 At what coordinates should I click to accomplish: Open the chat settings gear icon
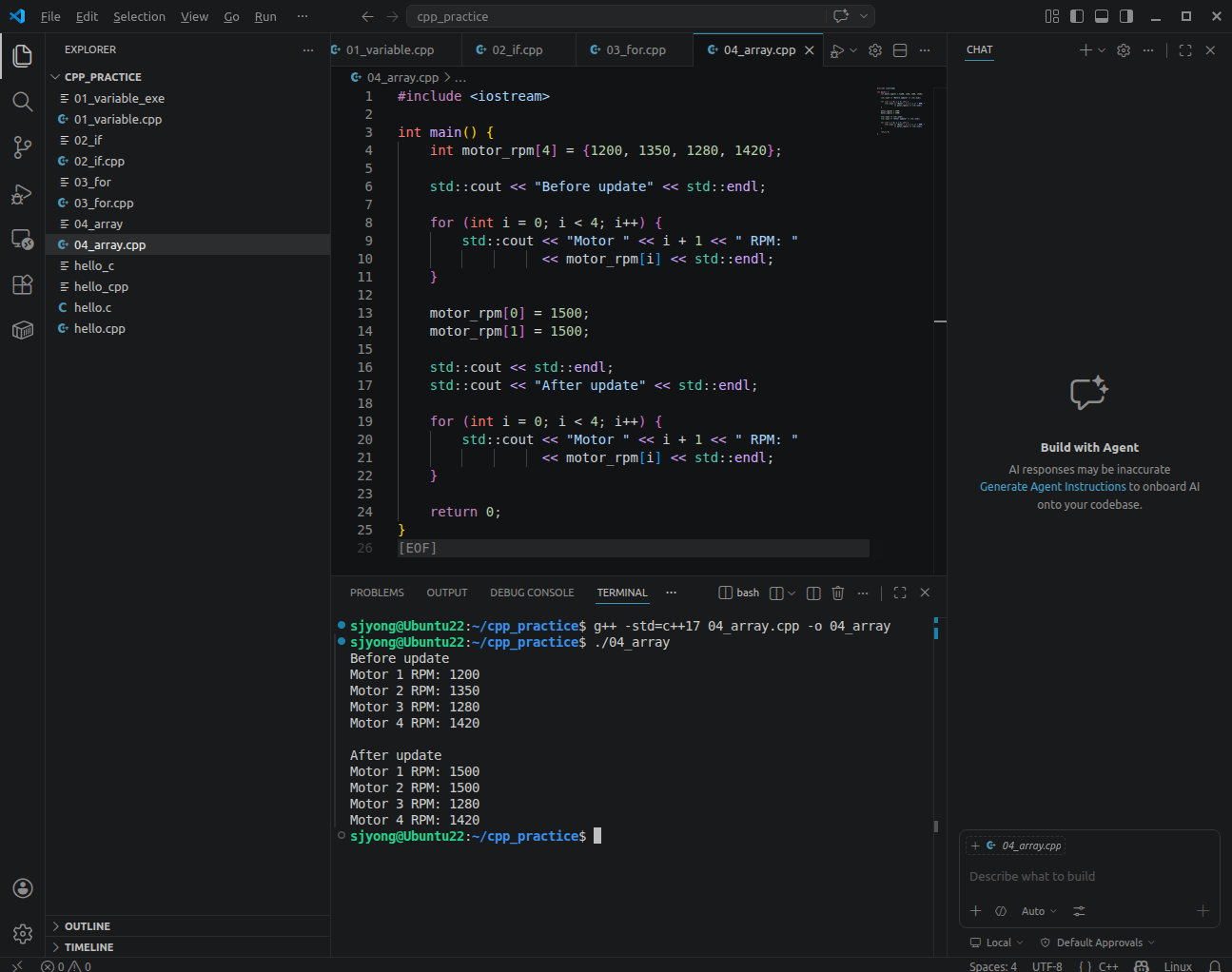[1124, 49]
